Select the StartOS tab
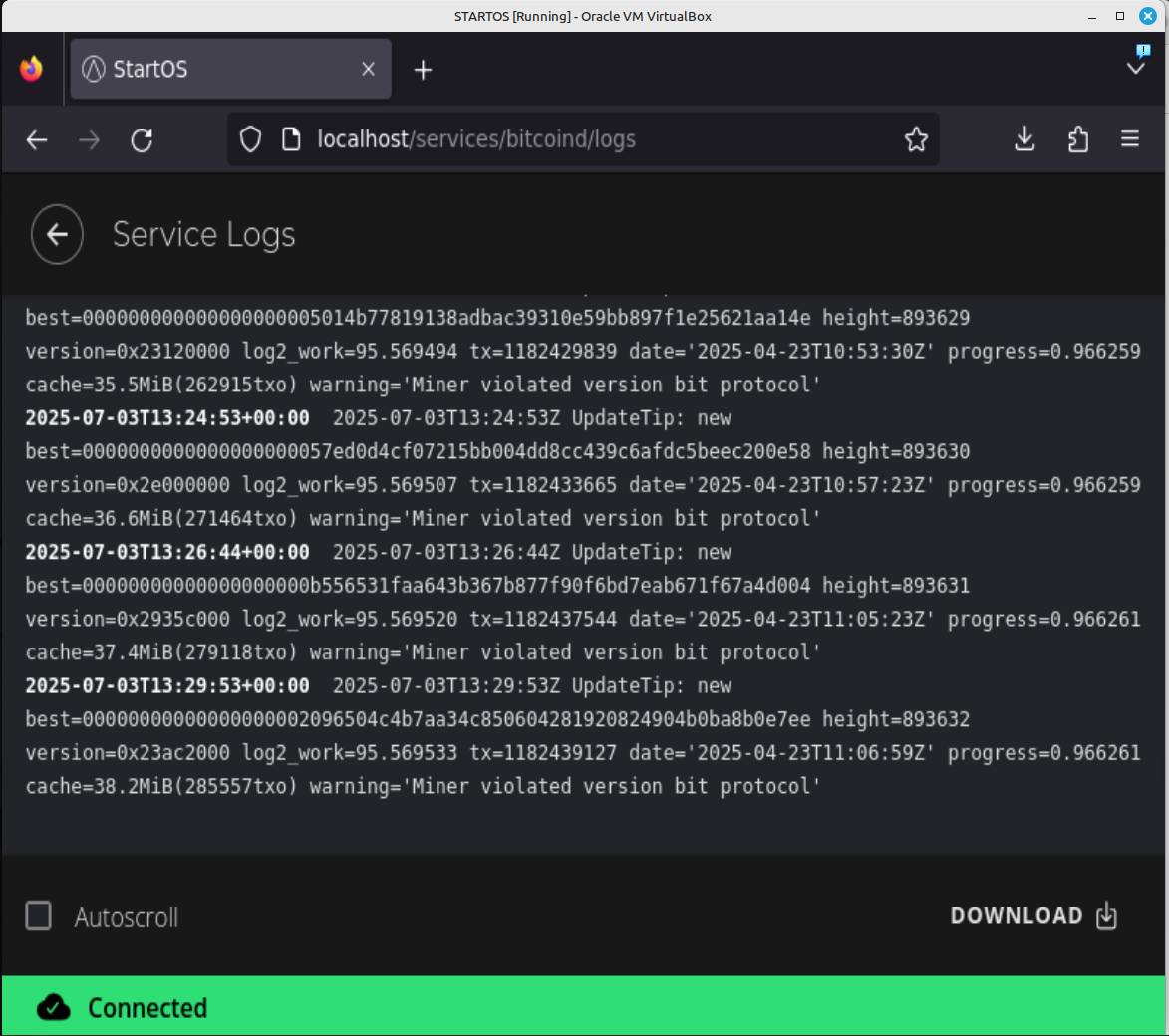 [x=230, y=69]
